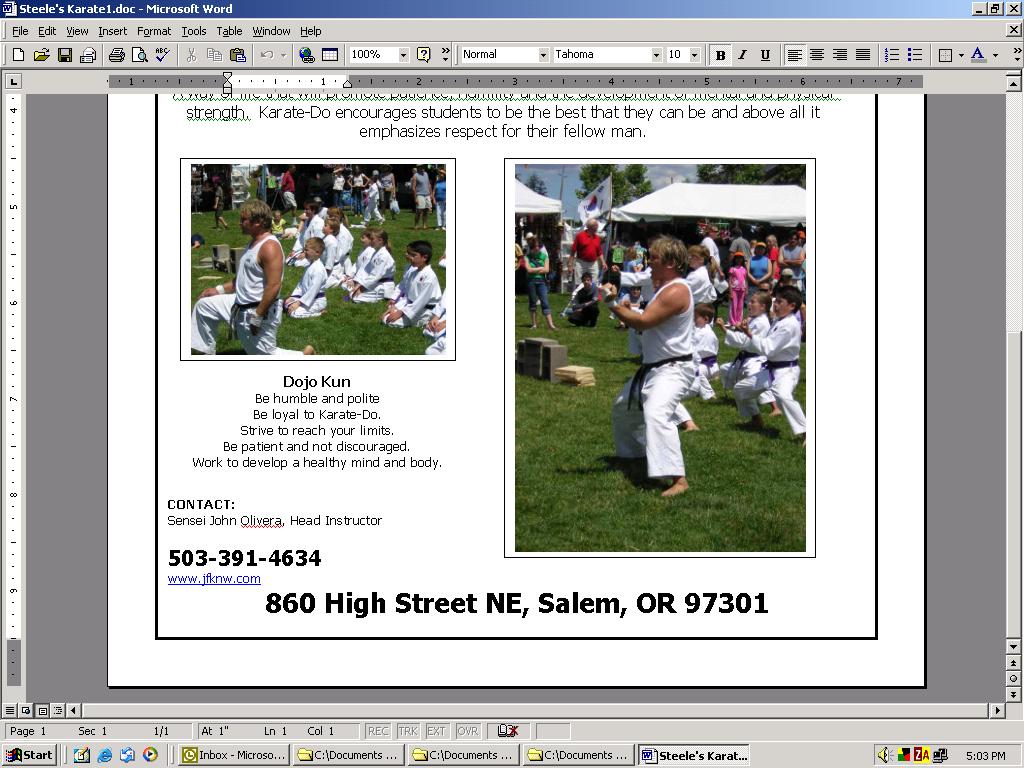The image size is (1024, 768).
Task: Click the karate demonstration photo on the right
Action: tap(660, 358)
